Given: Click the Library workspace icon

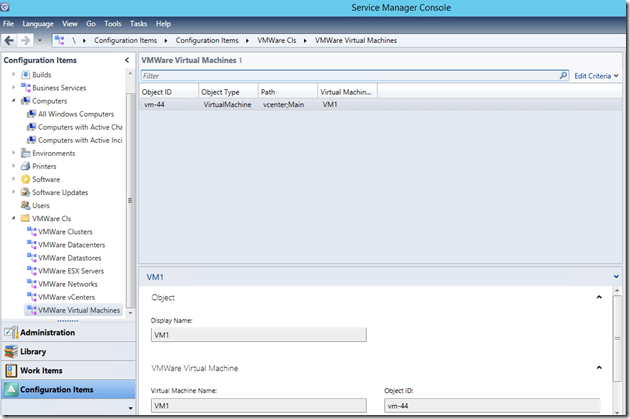Looking at the screenshot, I should coord(11,352).
